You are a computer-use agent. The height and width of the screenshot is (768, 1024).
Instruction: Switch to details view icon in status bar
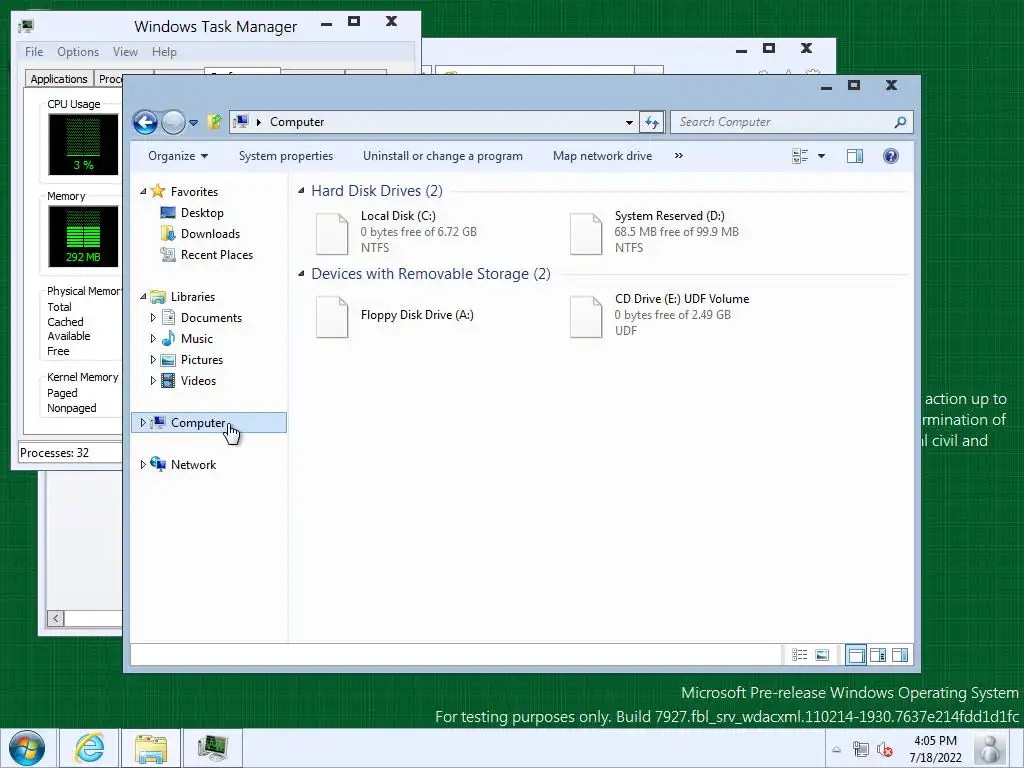(x=800, y=655)
